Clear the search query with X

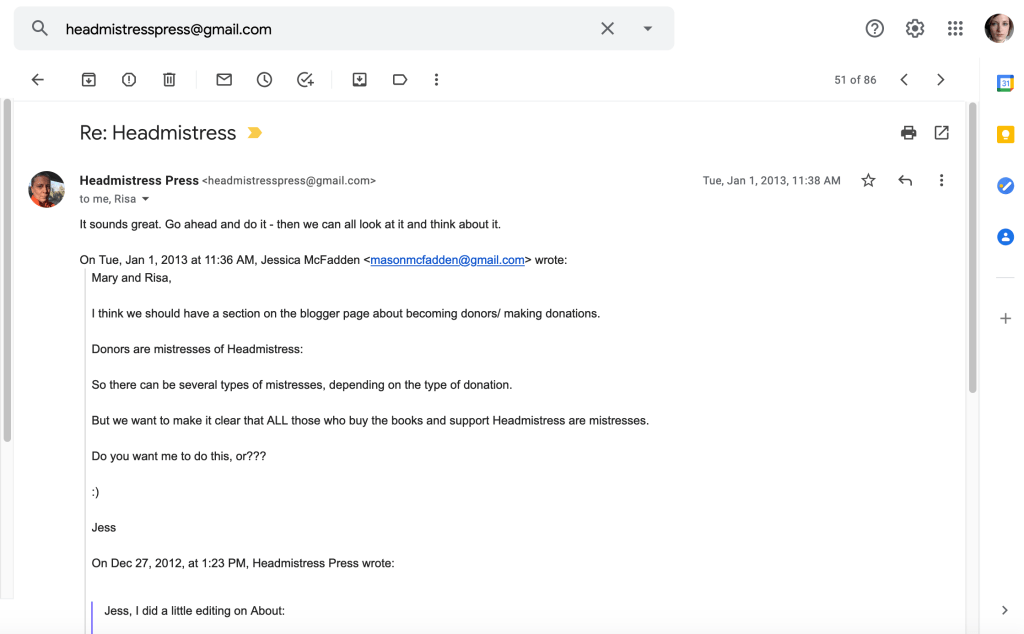click(607, 29)
